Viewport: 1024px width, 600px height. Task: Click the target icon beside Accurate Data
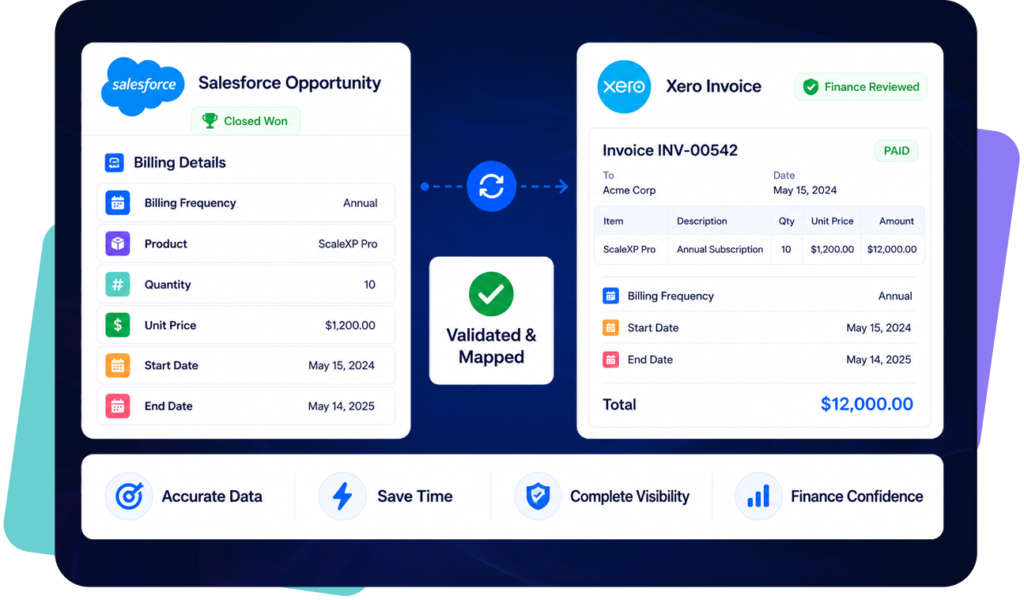point(129,496)
